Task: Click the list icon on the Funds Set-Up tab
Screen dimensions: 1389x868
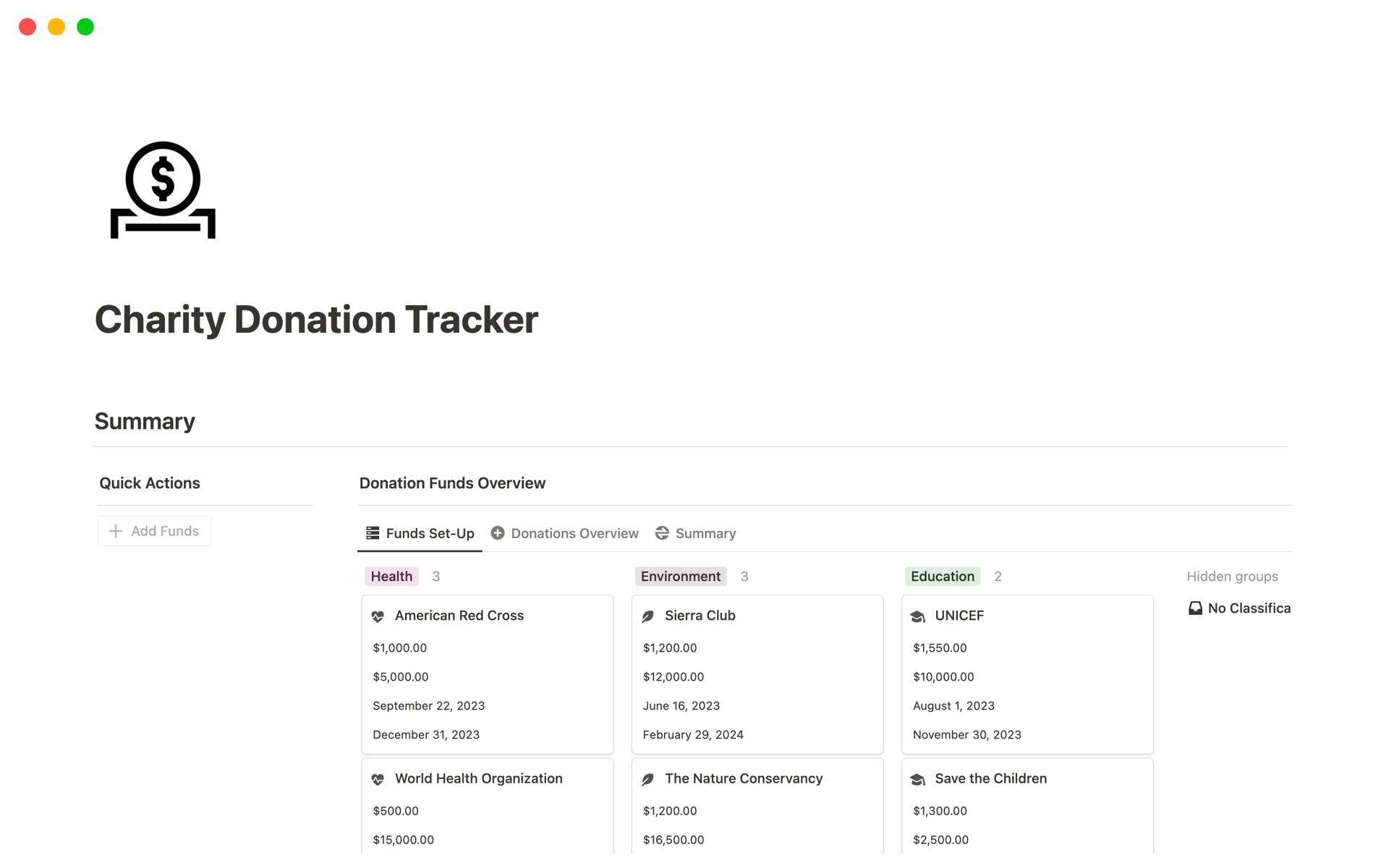Action: pos(372,532)
